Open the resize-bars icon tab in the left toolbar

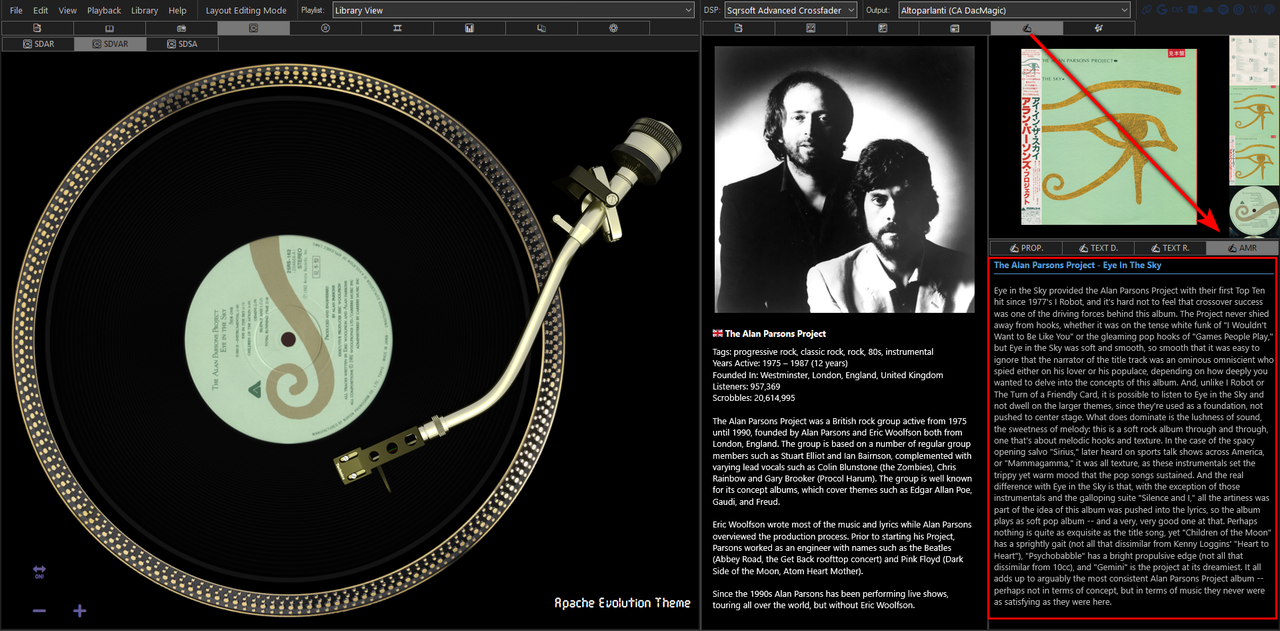[x=397, y=28]
